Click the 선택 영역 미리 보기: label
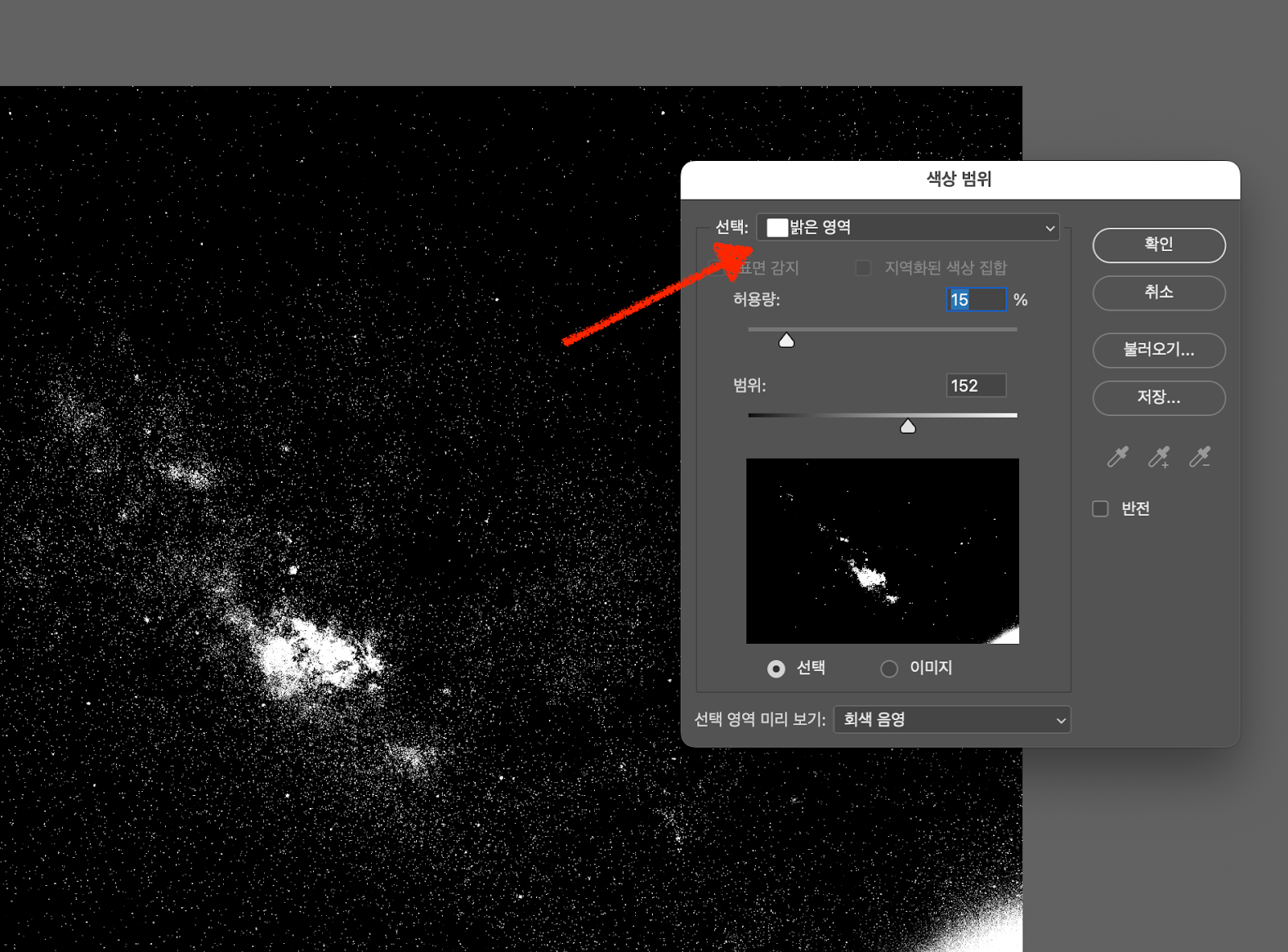This screenshot has height=952, width=1288. point(760,719)
